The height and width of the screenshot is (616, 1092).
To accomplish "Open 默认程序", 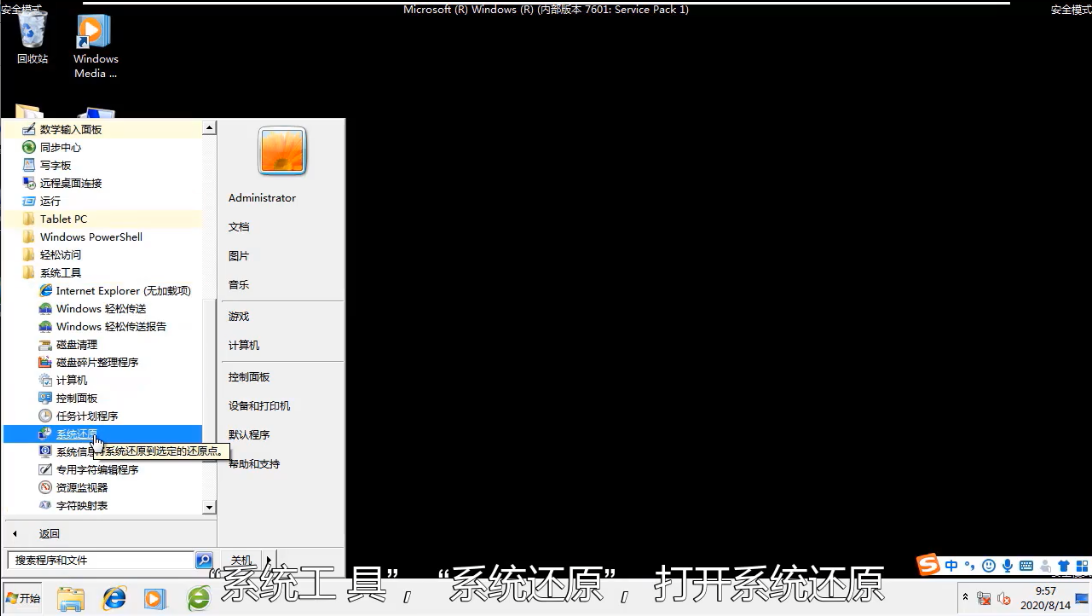I will (x=249, y=435).
